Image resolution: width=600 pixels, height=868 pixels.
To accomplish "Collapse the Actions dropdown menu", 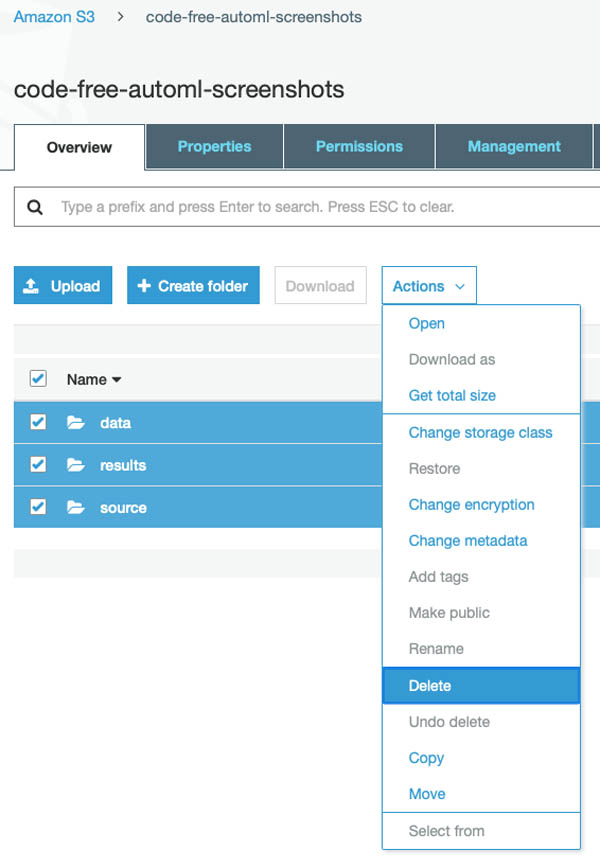I will (429, 286).
